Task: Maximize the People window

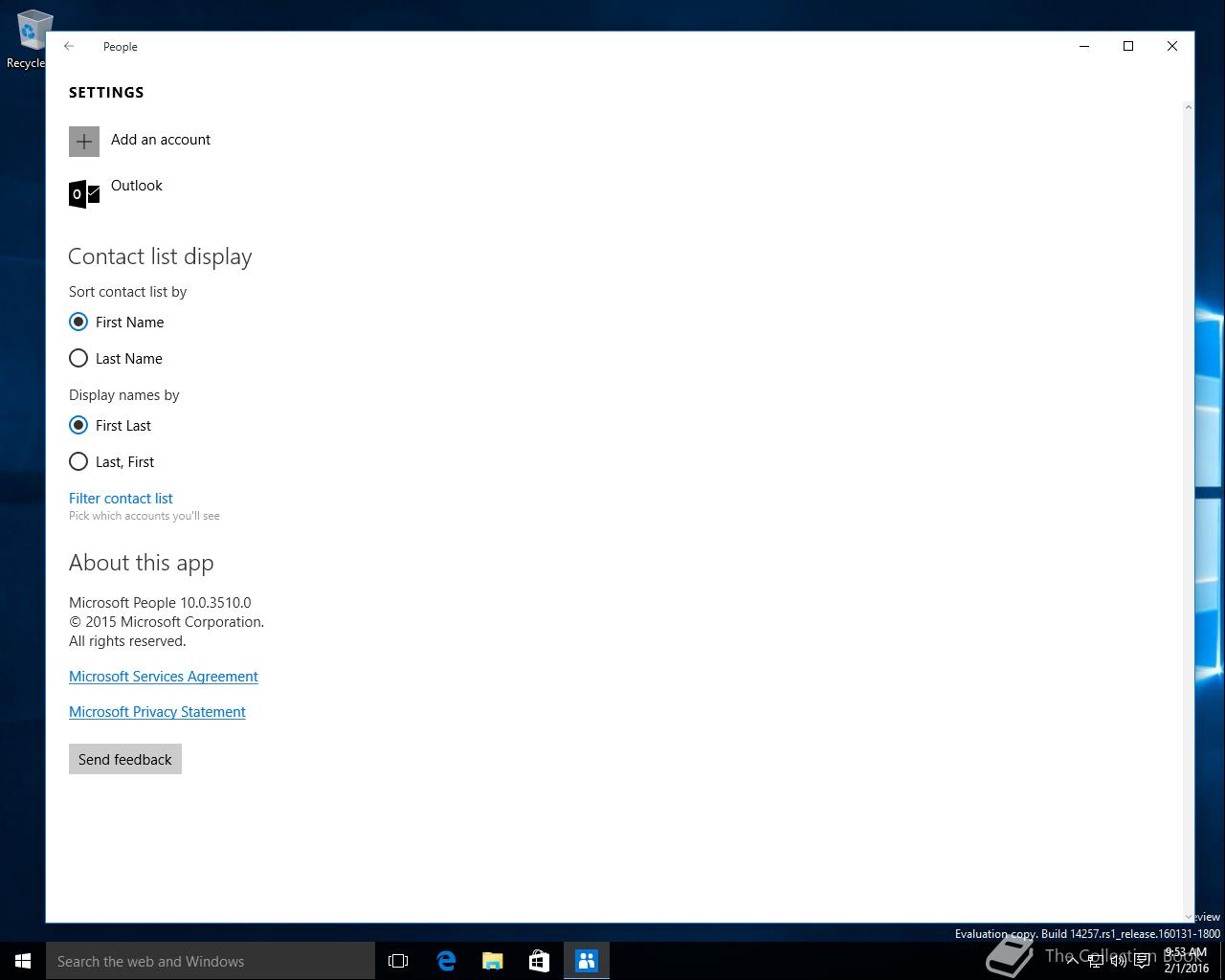Action: click(x=1128, y=46)
